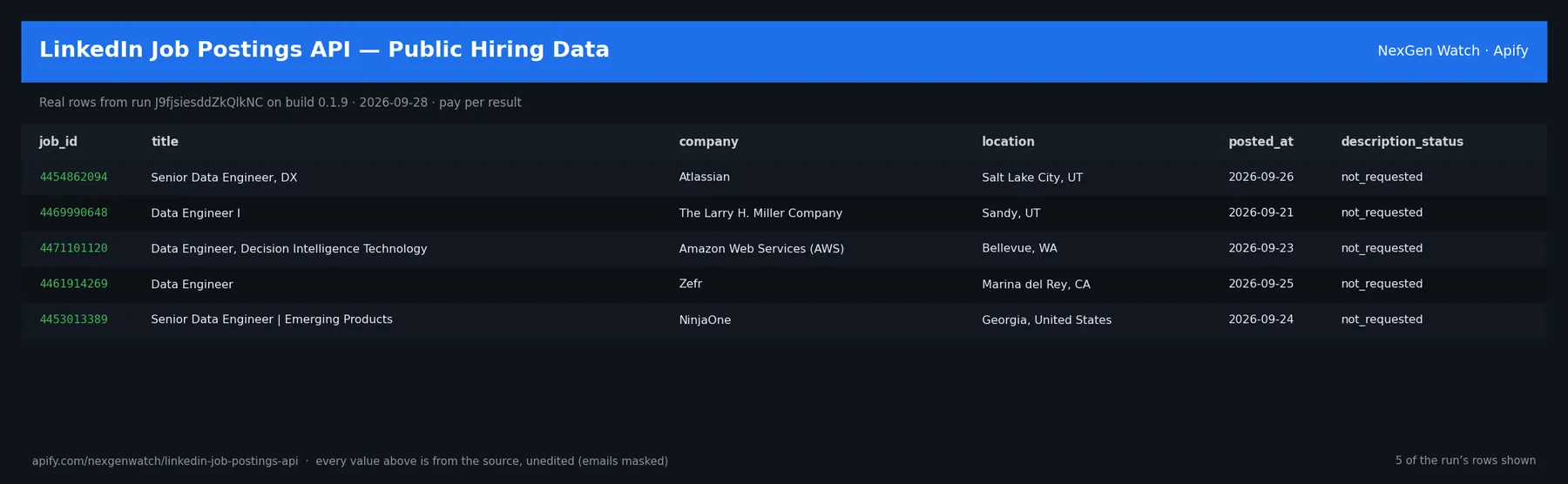Click posted date 2026-09-23
1568x484 pixels.
coord(1260,248)
